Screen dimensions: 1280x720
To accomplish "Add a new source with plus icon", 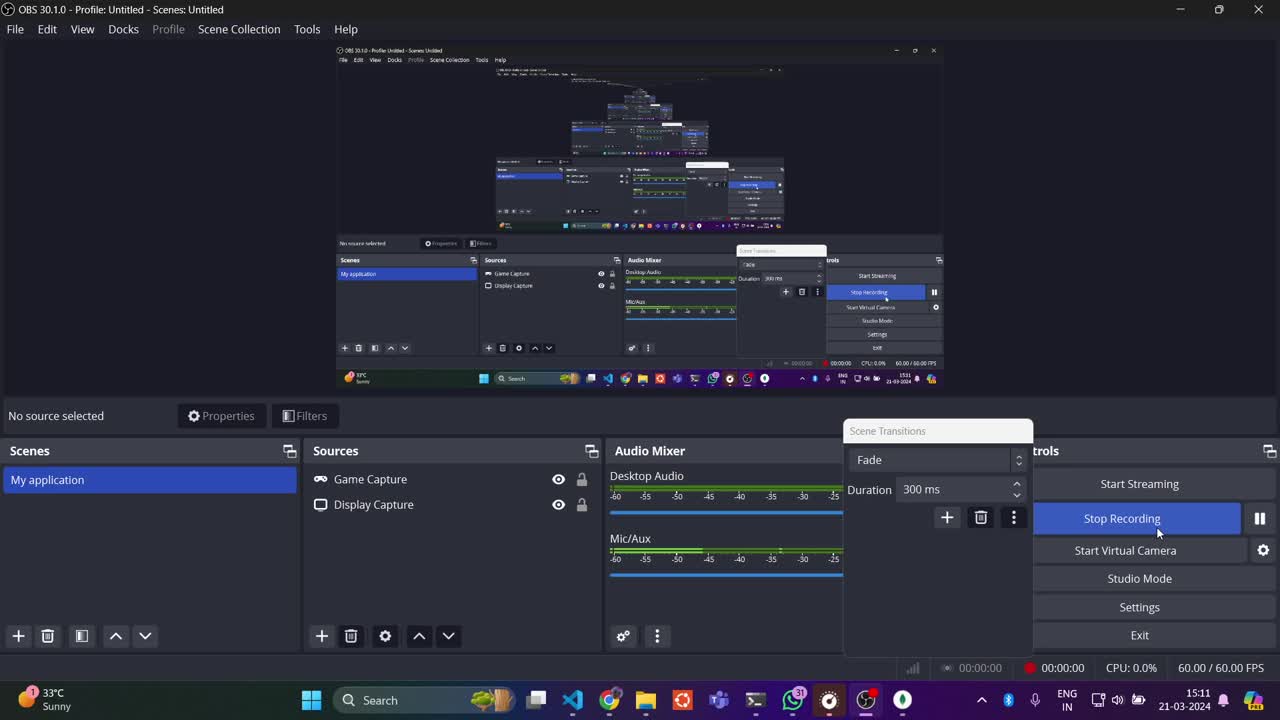I will [321, 636].
